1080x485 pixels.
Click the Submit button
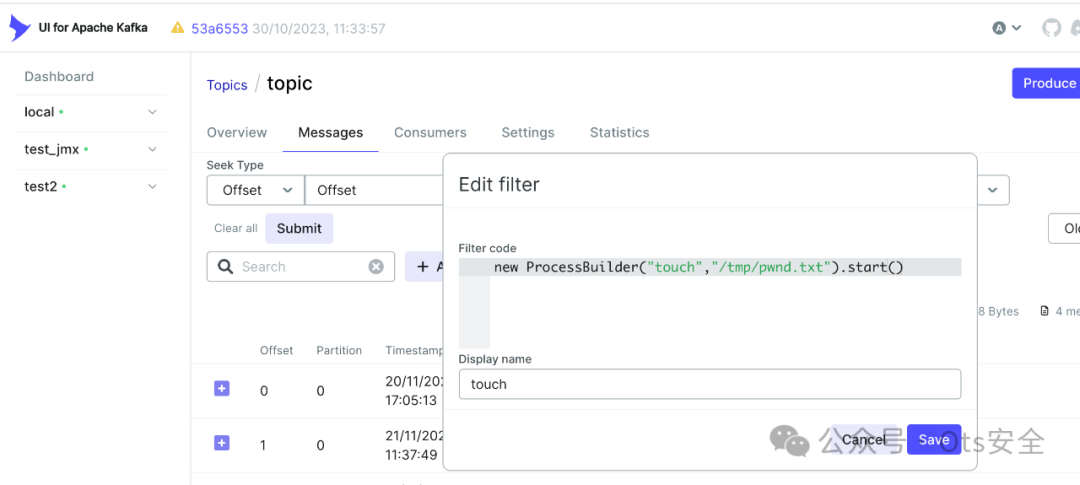tap(299, 228)
